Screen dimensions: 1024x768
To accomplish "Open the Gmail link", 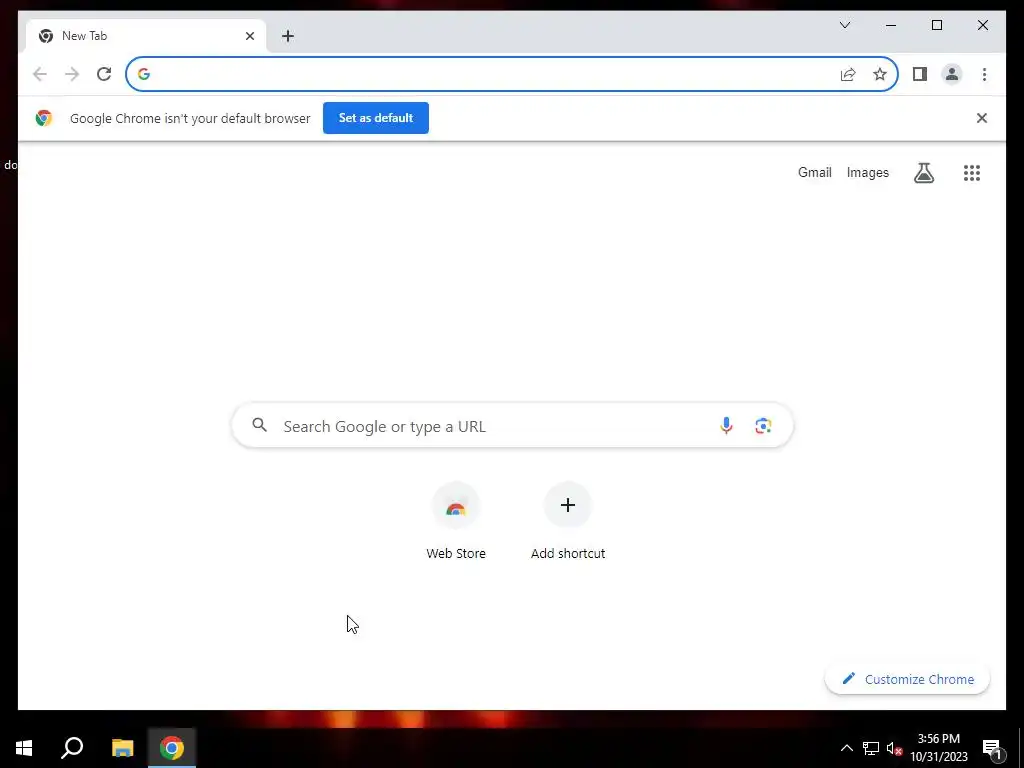I will click(x=814, y=172).
